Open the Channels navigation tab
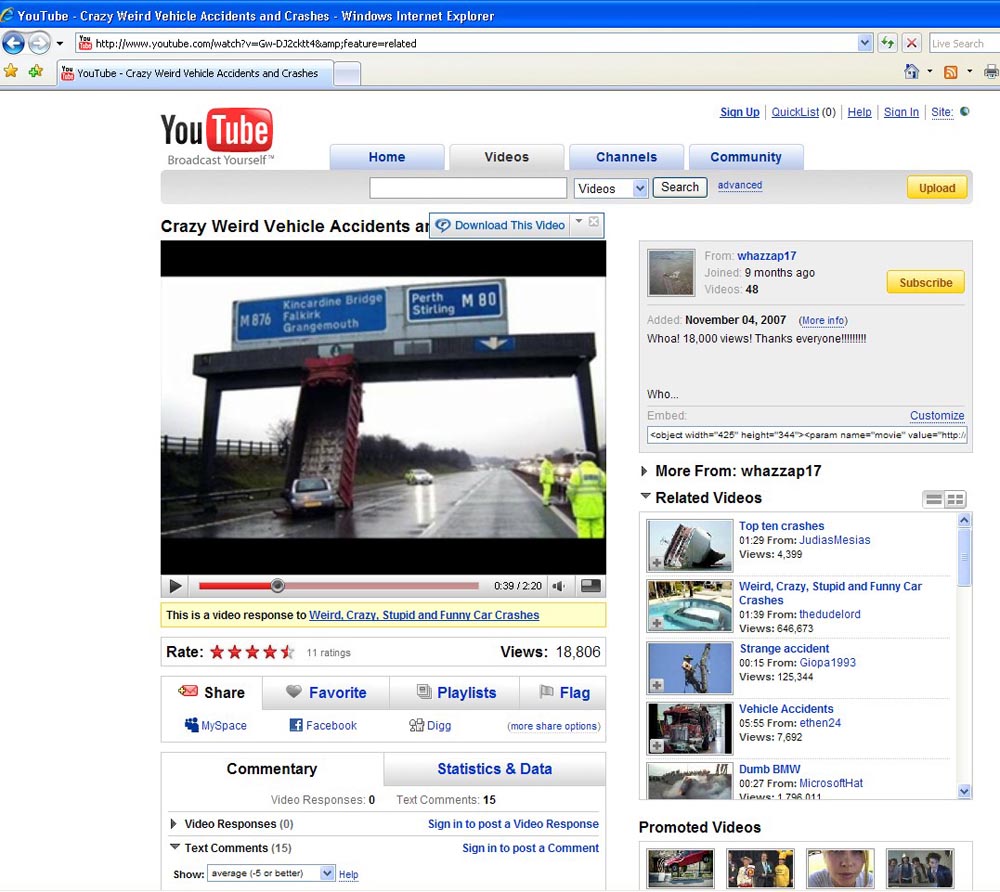The width and height of the screenshot is (1000, 892). [x=626, y=157]
